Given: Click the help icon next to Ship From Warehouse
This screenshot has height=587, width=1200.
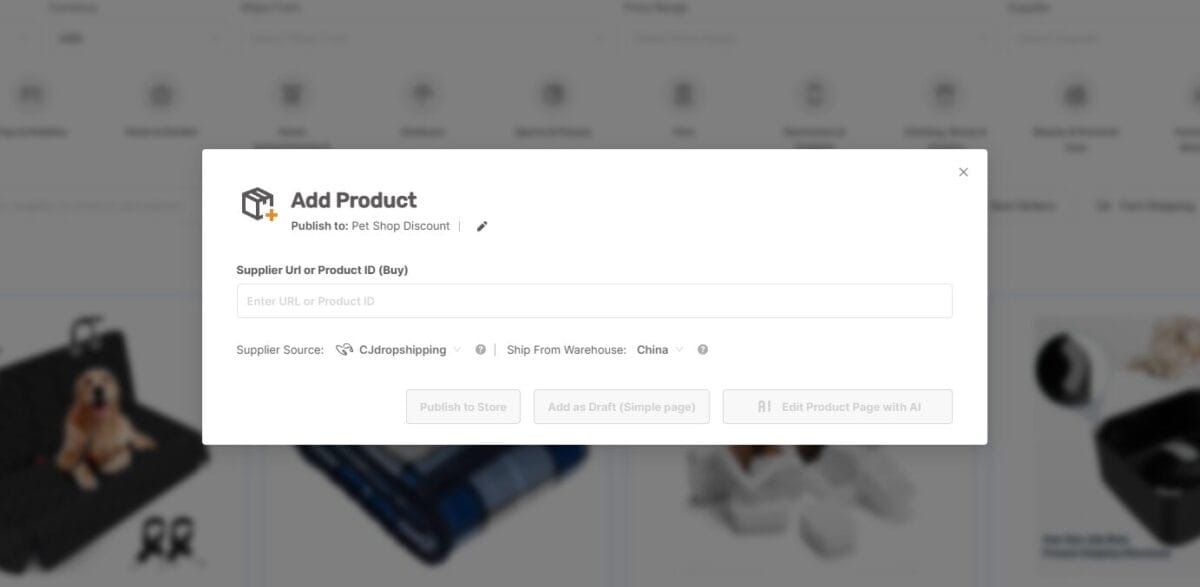Looking at the screenshot, I should coord(703,349).
